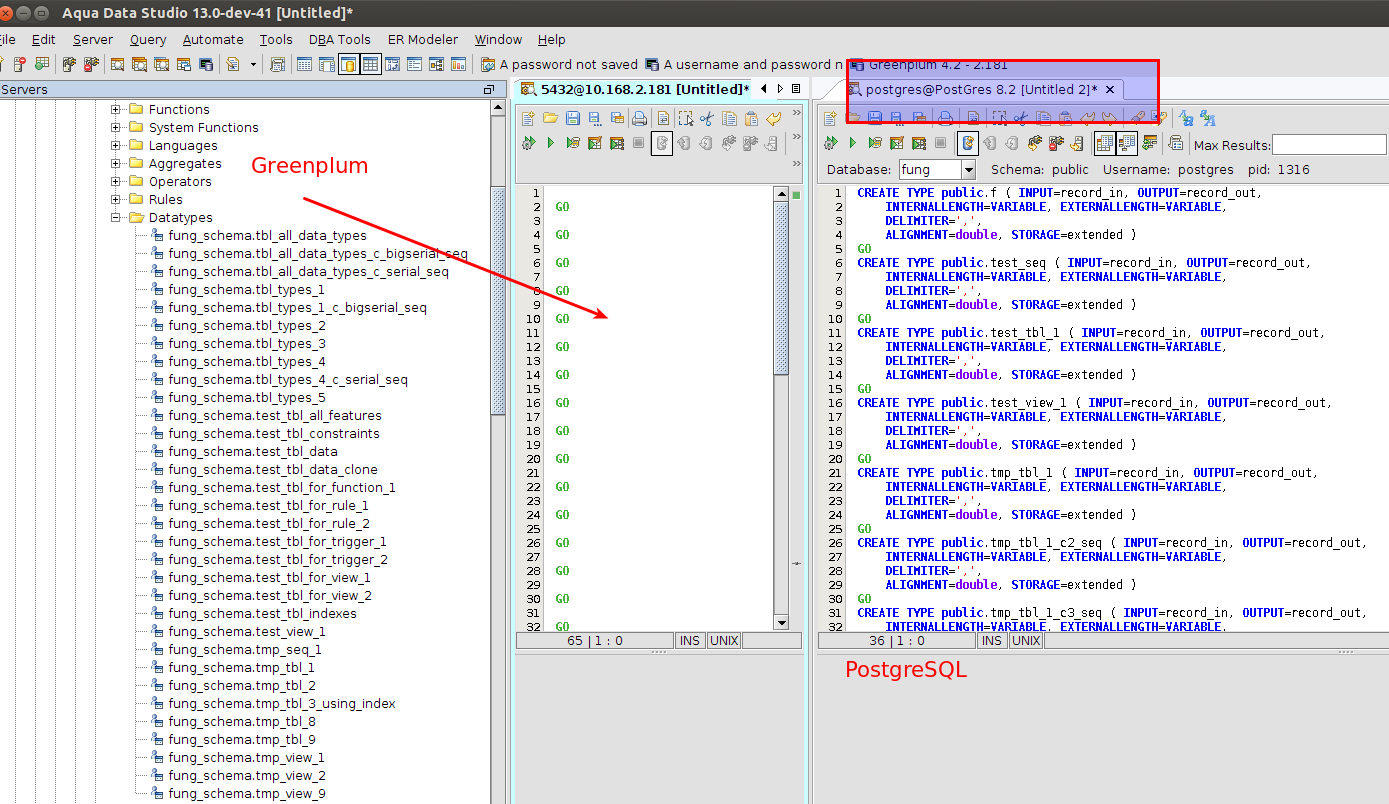Click the New Script icon in left editor
Screen dimensions: 1389x804
(x=529, y=118)
